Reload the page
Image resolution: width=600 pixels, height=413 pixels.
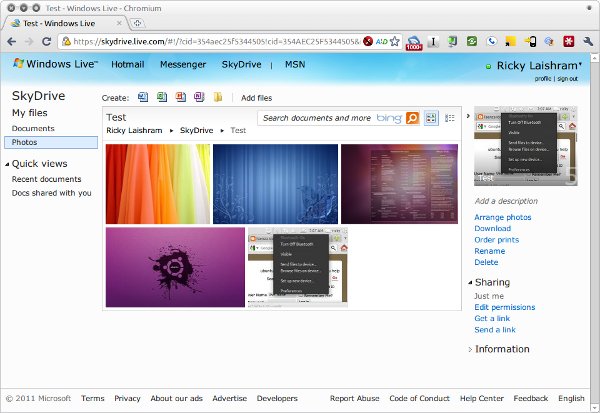point(47,42)
